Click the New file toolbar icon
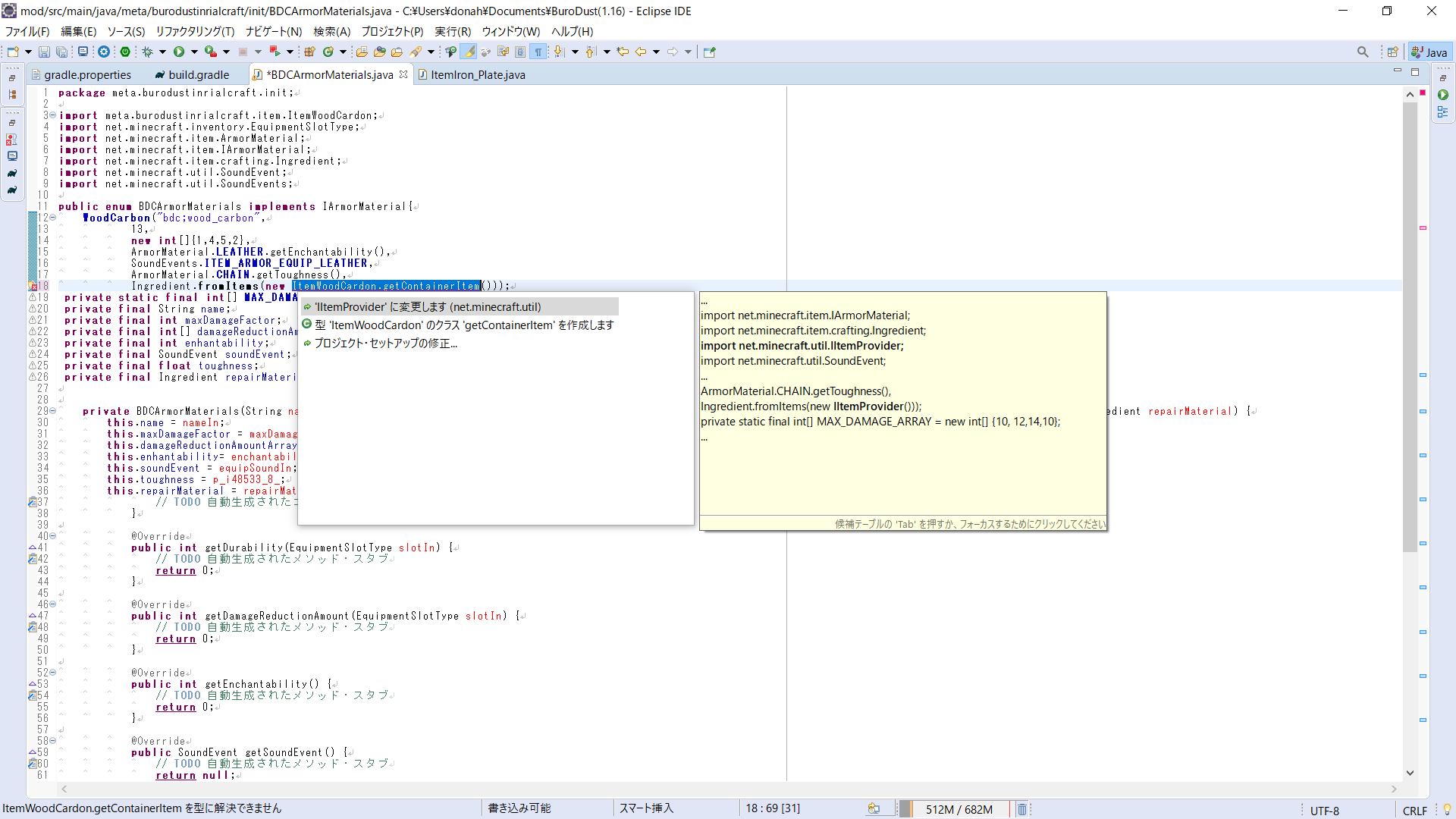Screen dimensions: 1456x819 (x=13, y=52)
